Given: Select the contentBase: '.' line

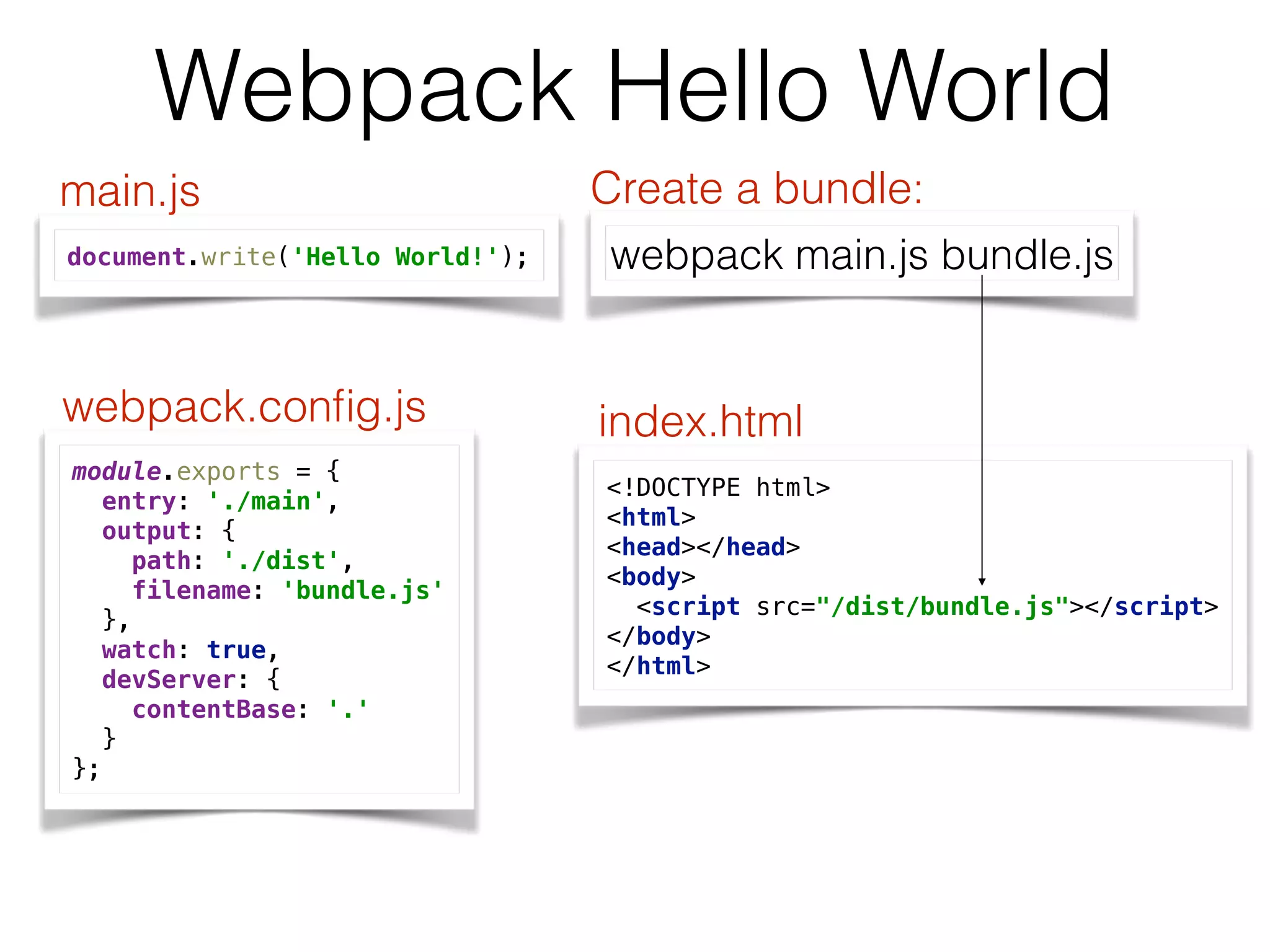Looking at the screenshot, I should (x=251, y=709).
